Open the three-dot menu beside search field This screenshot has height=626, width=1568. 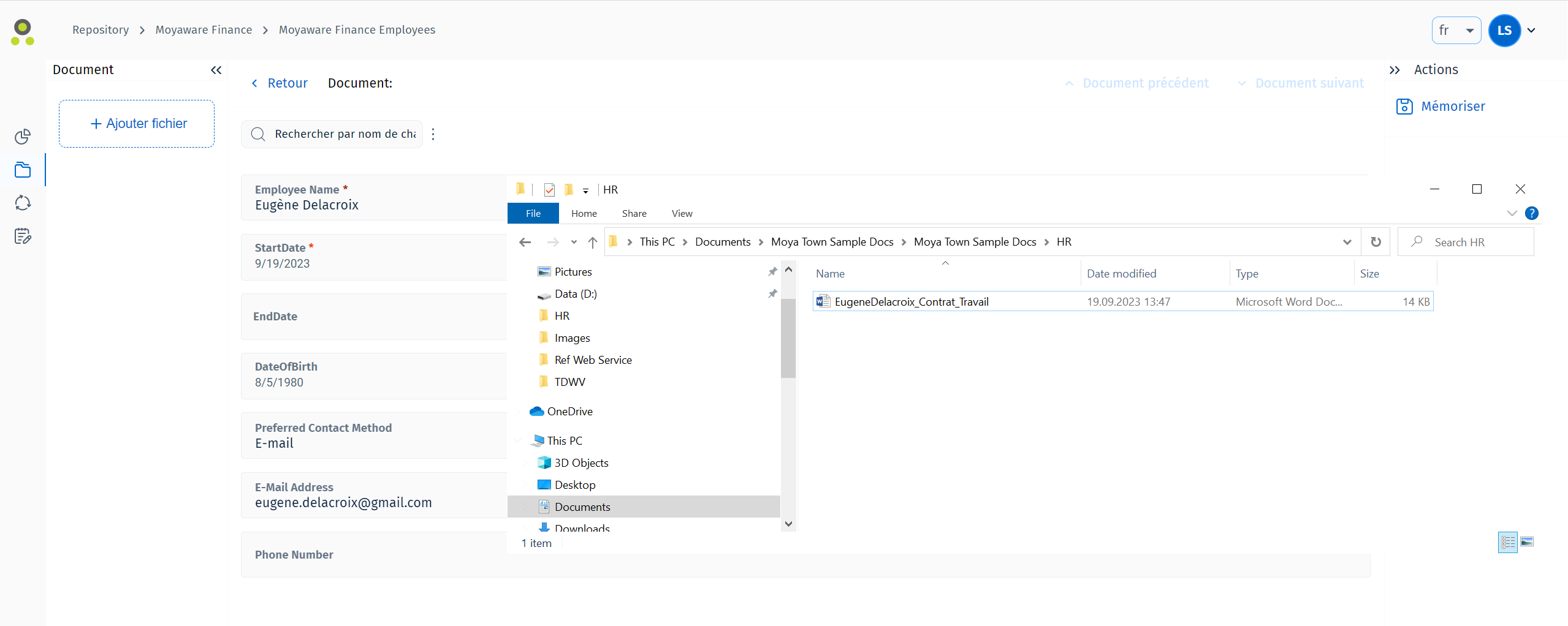pos(433,134)
